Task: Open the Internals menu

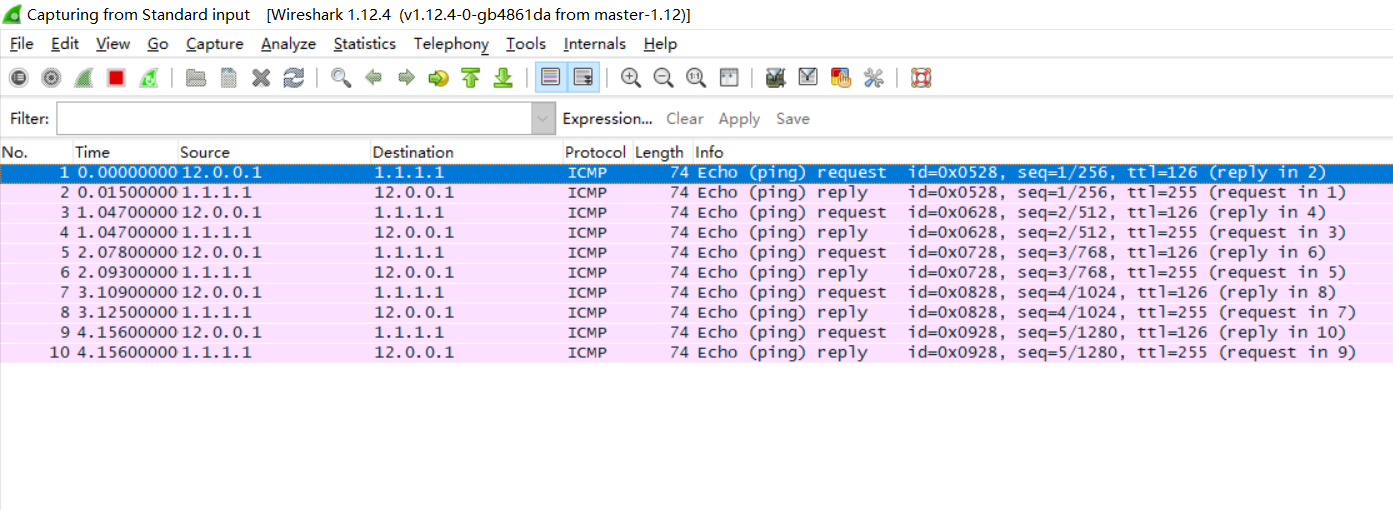Action: coord(595,44)
